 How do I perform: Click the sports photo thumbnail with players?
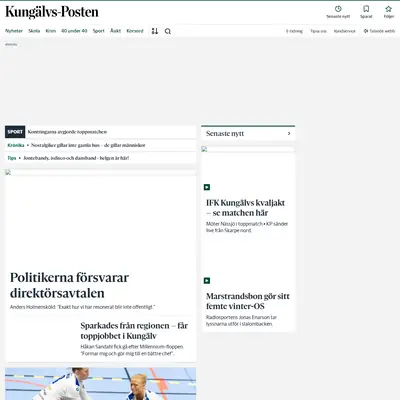[100, 384]
